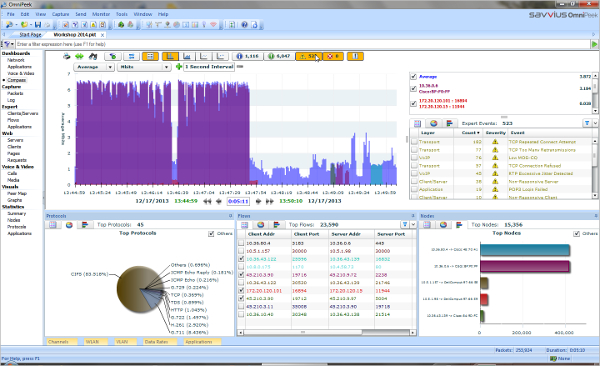Click the filter expression input field
Screen dimensions: 600x366
tap(302, 44)
